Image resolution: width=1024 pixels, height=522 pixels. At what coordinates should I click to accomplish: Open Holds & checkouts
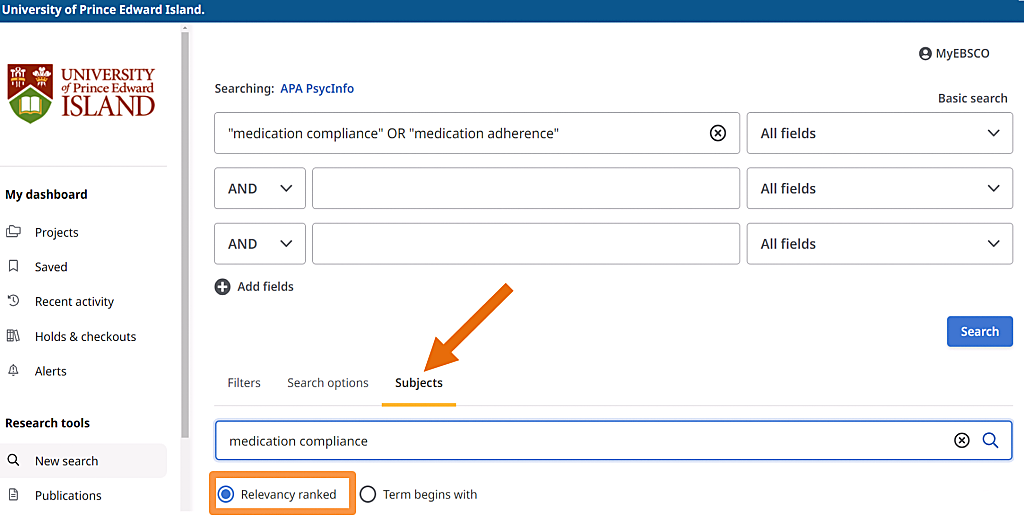[x=85, y=337]
